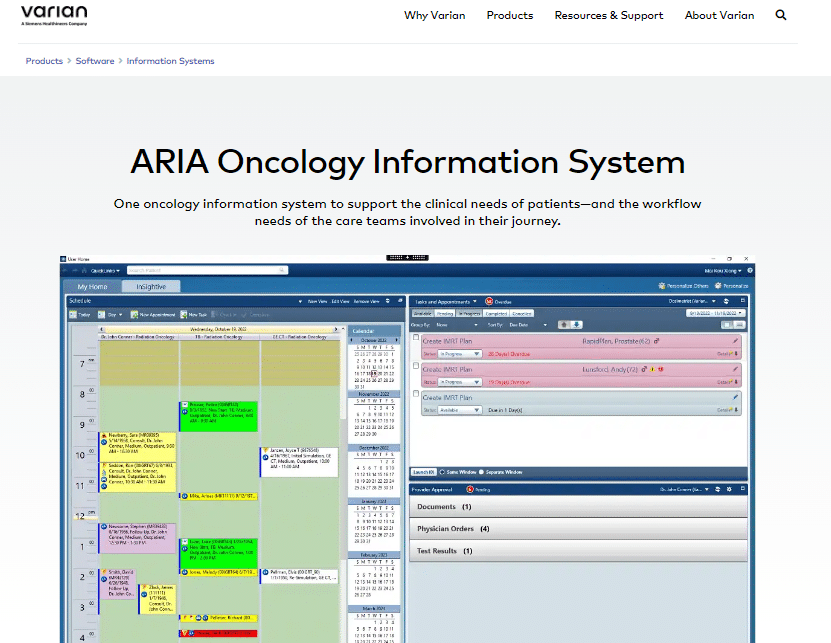Screen dimensions: 831x643
Task: Open the Why Varian menu
Action: [x=435, y=15]
